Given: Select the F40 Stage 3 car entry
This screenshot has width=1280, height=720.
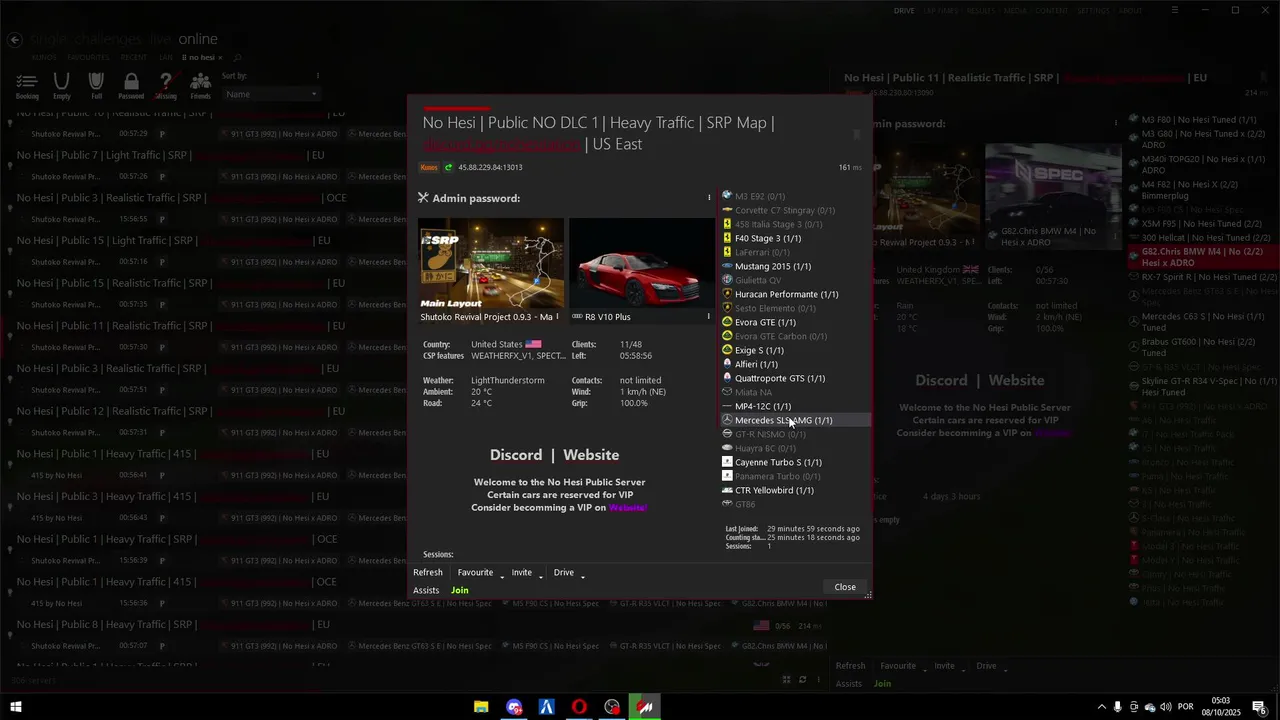Looking at the screenshot, I should (x=795, y=239).
